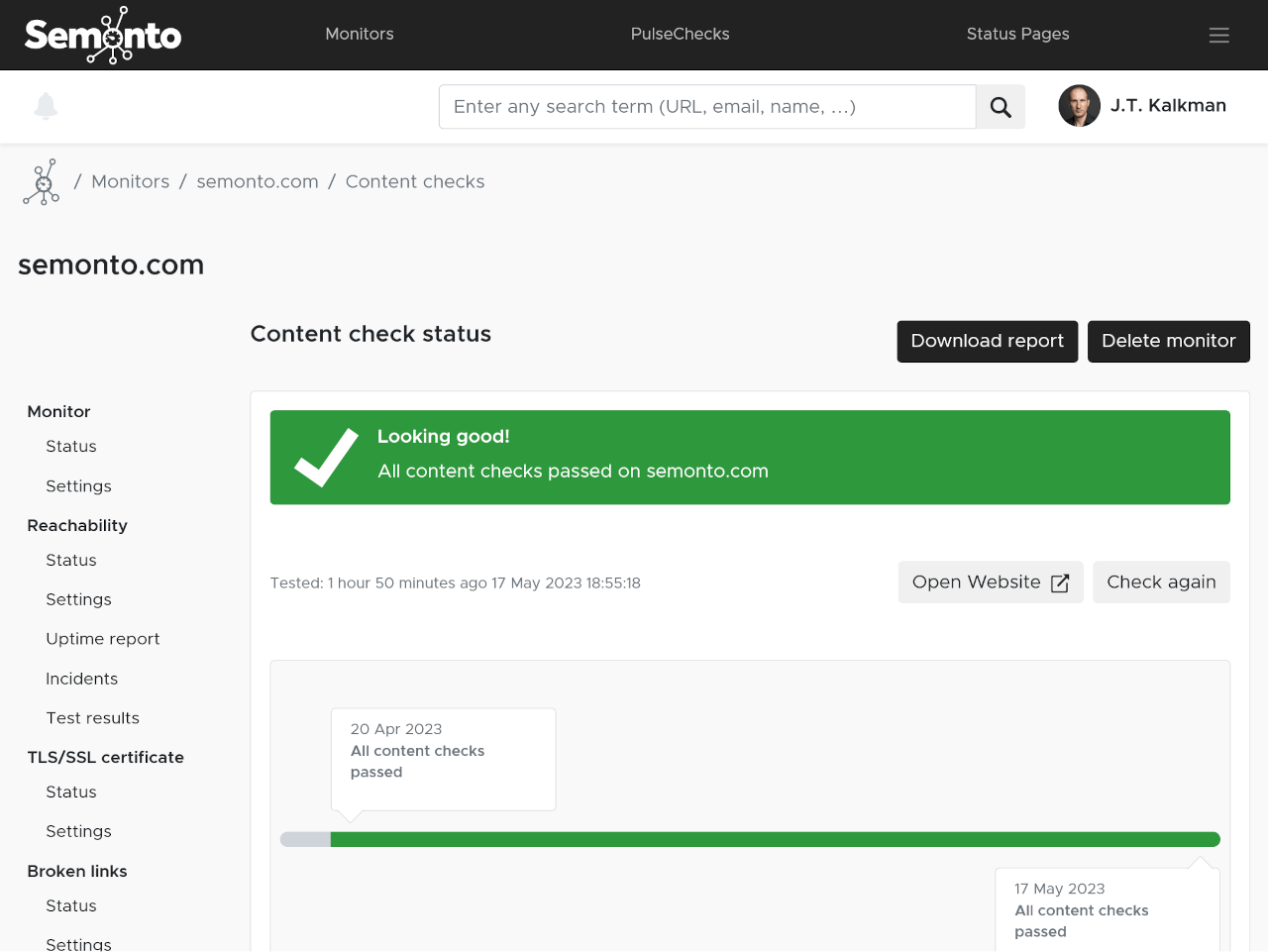
Task: Click the Check again button
Action: pos(1161,582)
